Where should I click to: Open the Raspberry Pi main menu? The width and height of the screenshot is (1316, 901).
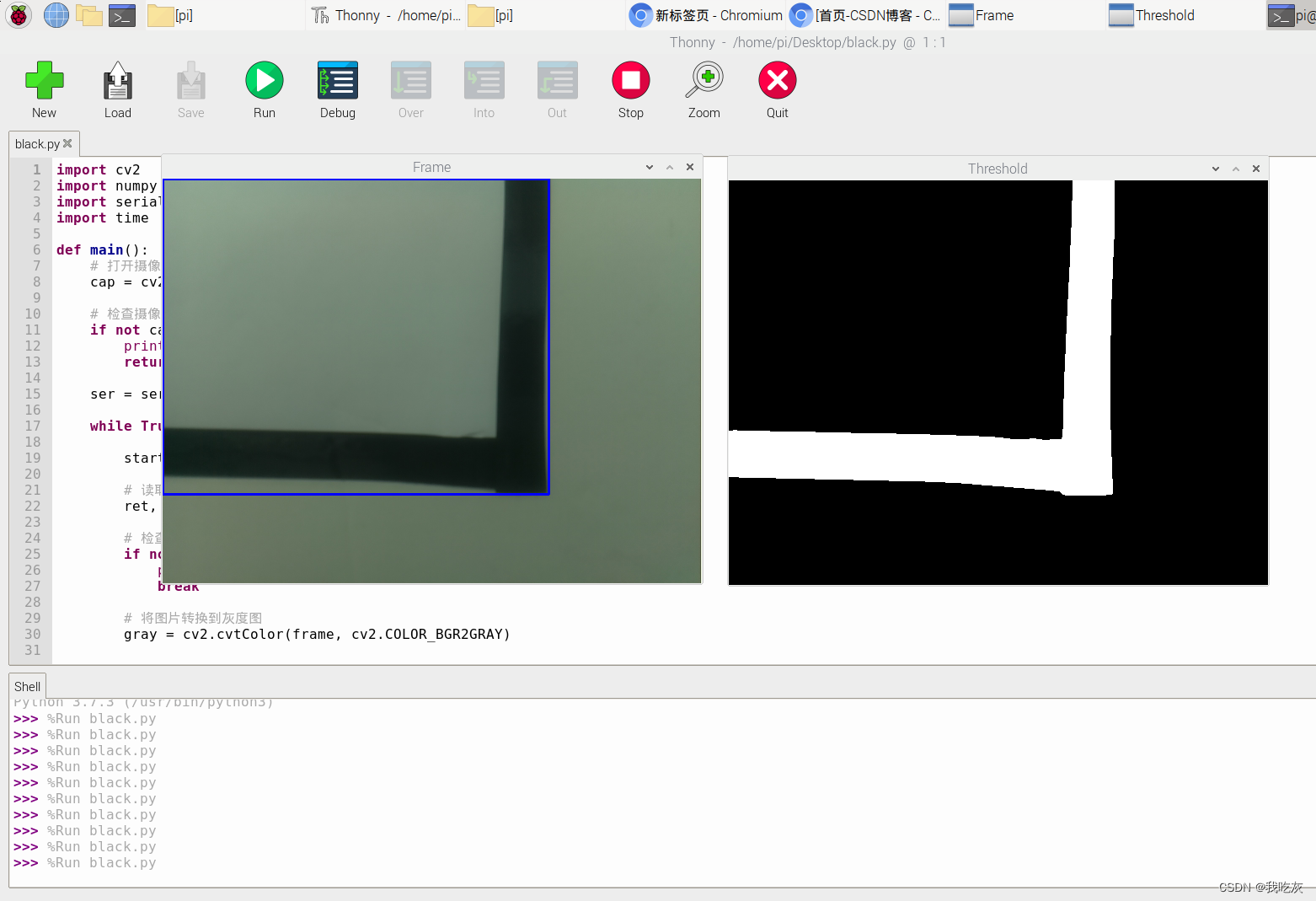point(19,15)
